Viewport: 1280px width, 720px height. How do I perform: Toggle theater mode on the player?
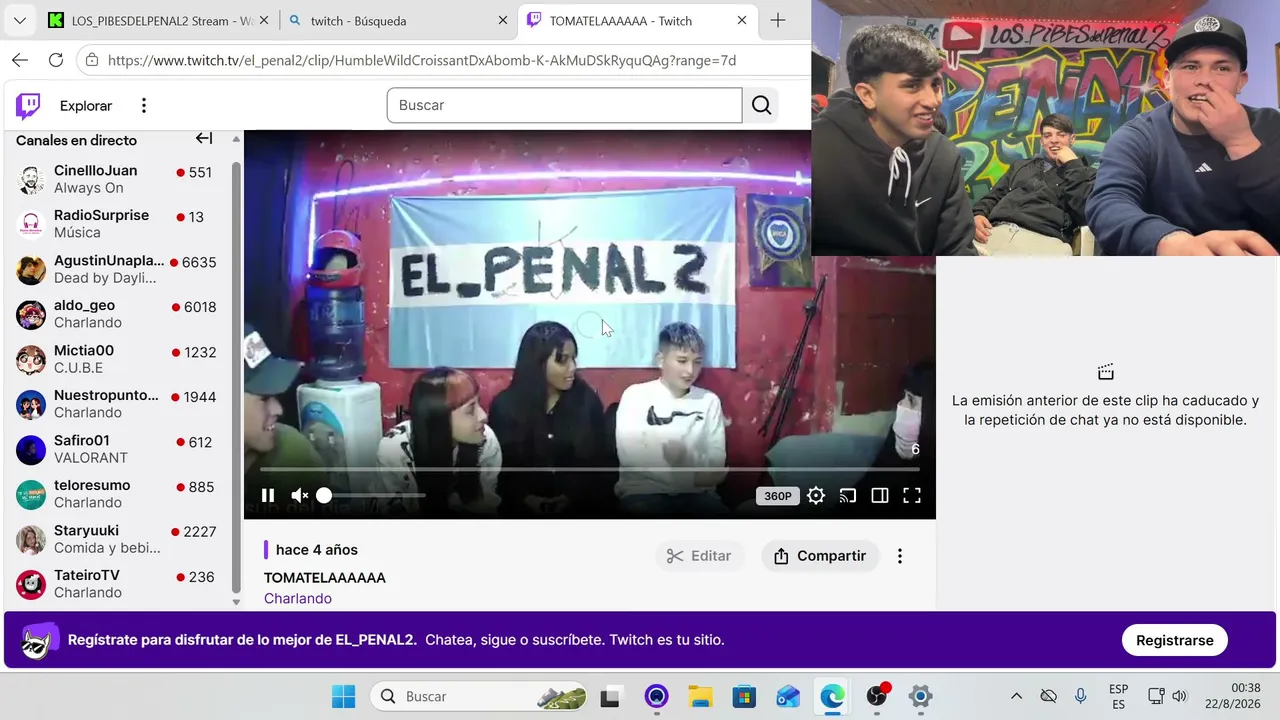click(x=880, y=495)
